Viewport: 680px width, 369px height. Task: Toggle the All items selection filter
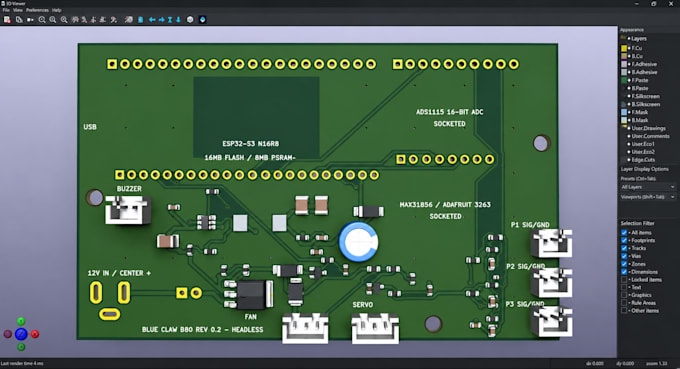[624, 232]
